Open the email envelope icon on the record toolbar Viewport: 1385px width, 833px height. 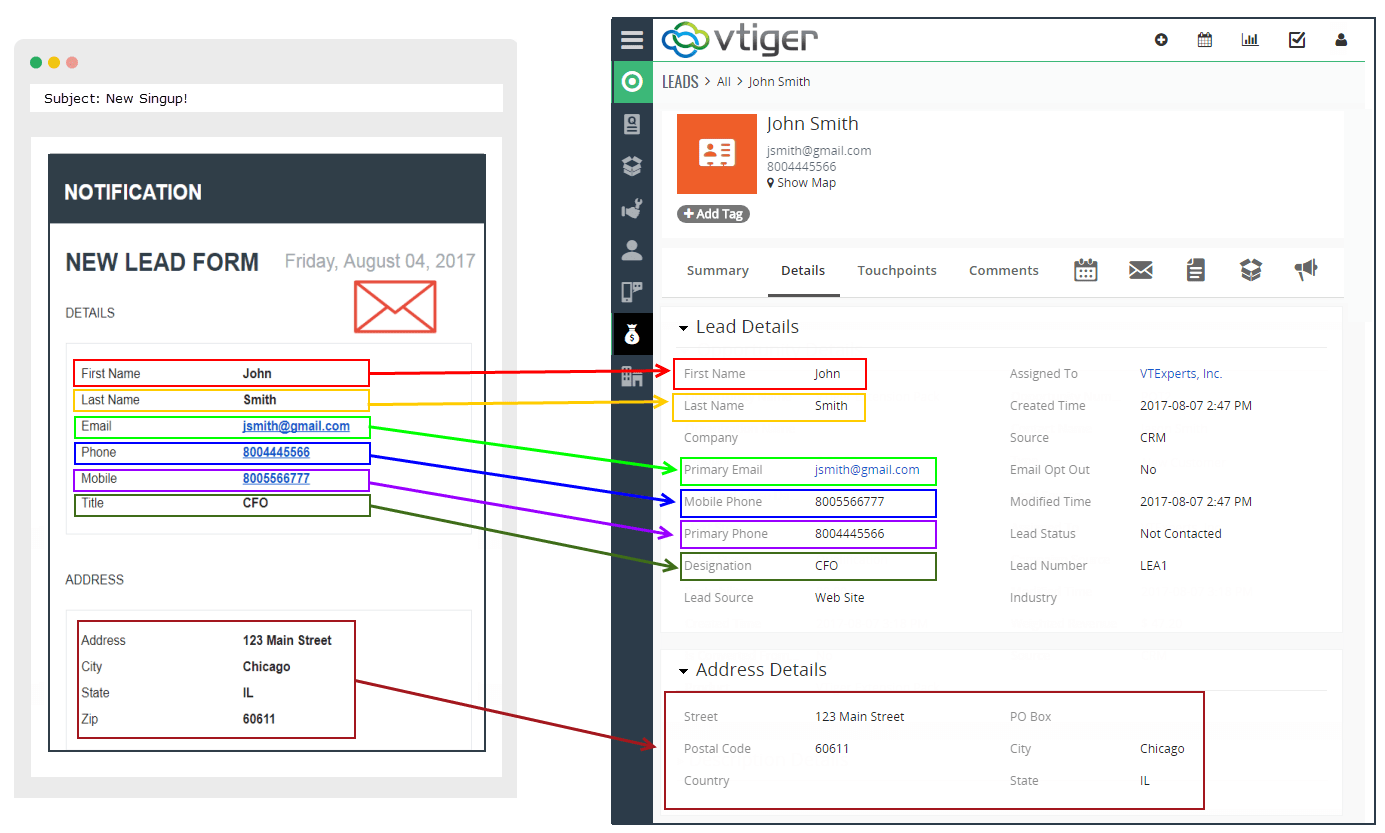[1141, 270]
